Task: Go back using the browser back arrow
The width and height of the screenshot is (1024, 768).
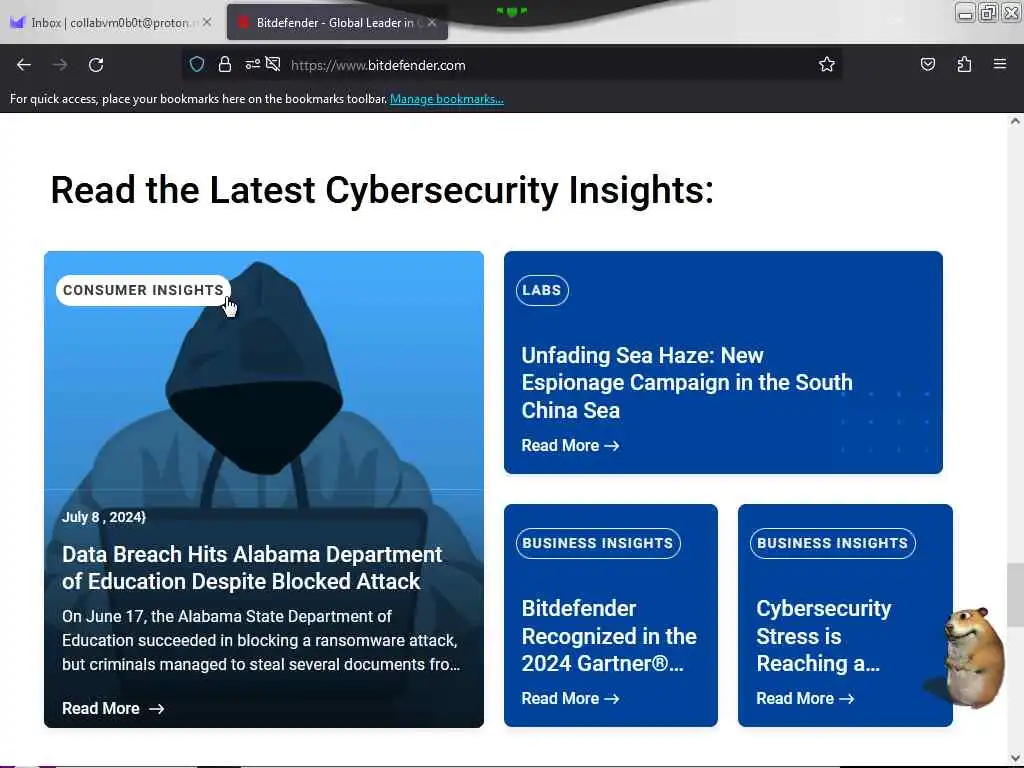Action: (24, 65)
